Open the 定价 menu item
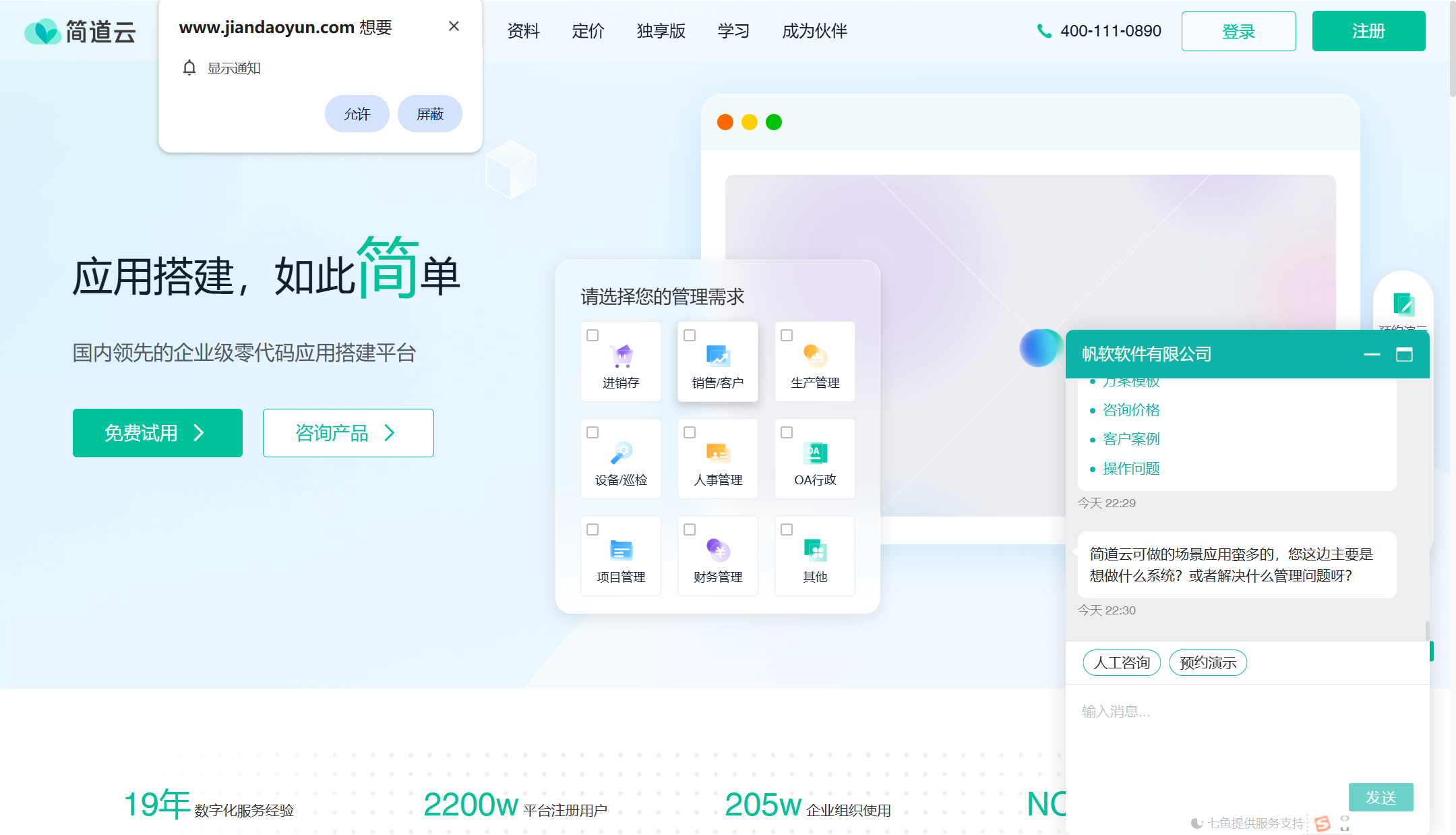The width and height of the screenshot is (1456, 835). pyautogui.click(x=588, y=31)
